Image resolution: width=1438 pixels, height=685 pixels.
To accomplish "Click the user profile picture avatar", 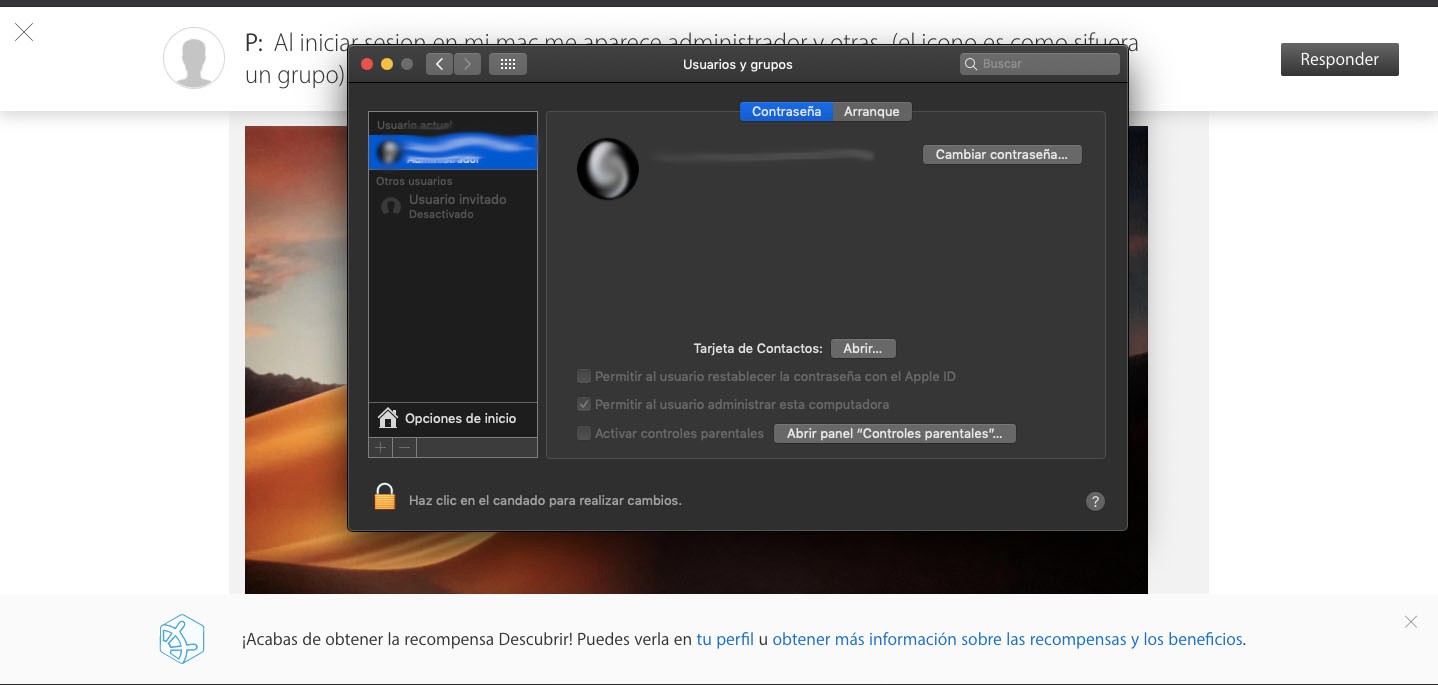I will pyautogui.click(x=608, y=168).
